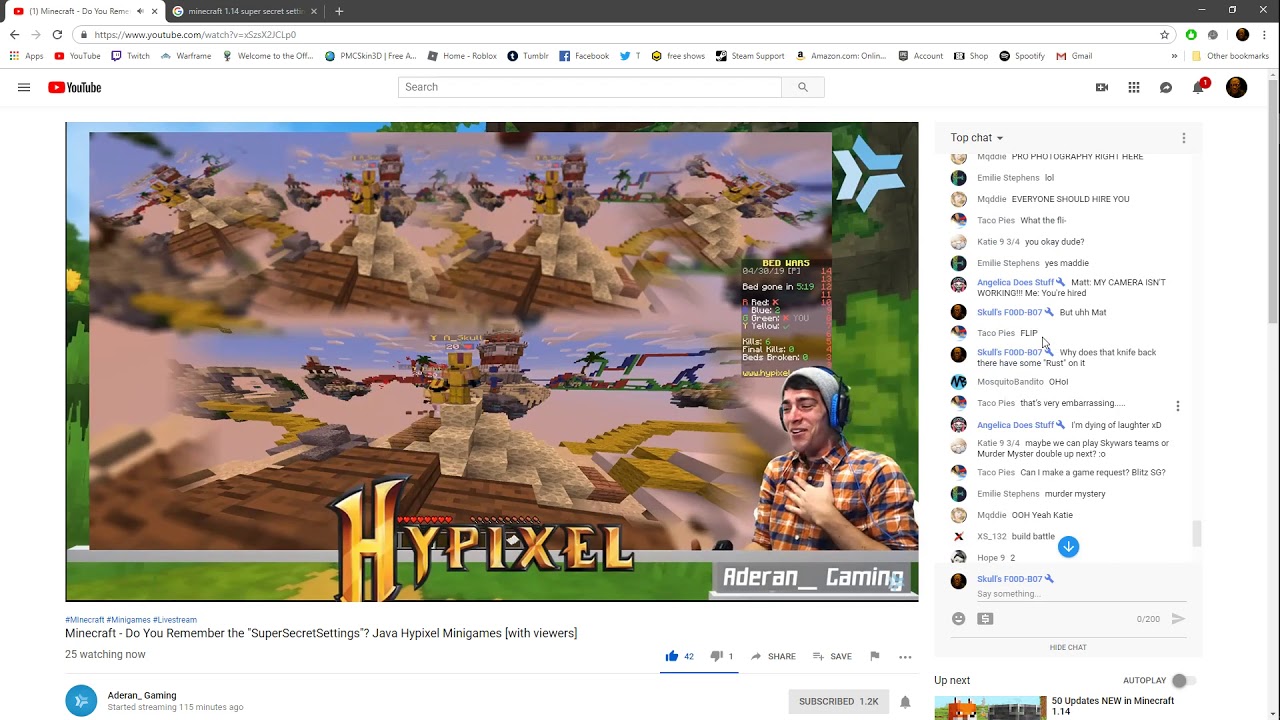
Task: Open the #Minecraft hashtag link
Action: pyautogui.click(x=84, y=620)
